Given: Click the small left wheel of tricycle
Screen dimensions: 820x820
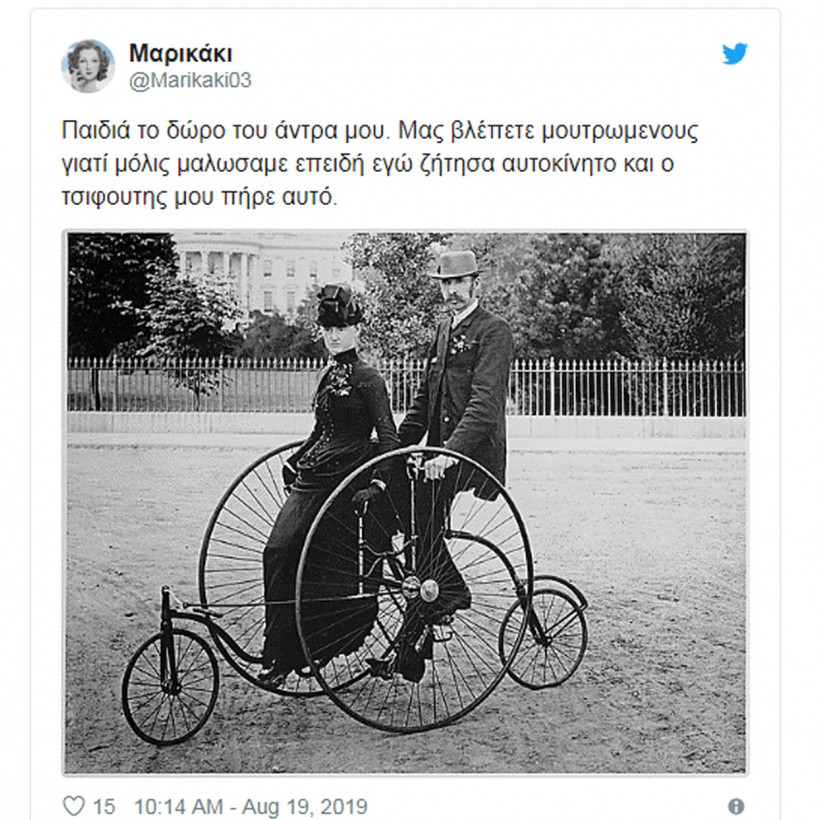Looking at the screenshot, I should coord(170,686).
